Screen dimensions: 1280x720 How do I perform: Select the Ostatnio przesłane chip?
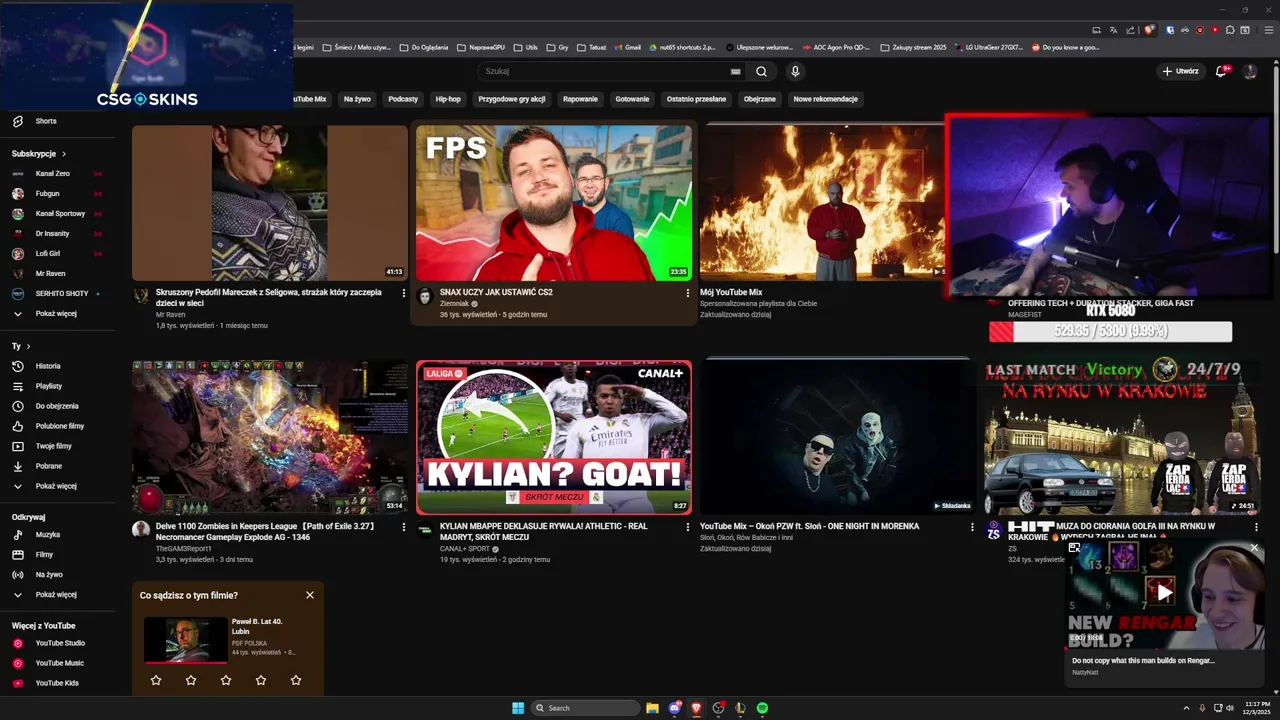point(696,99)
